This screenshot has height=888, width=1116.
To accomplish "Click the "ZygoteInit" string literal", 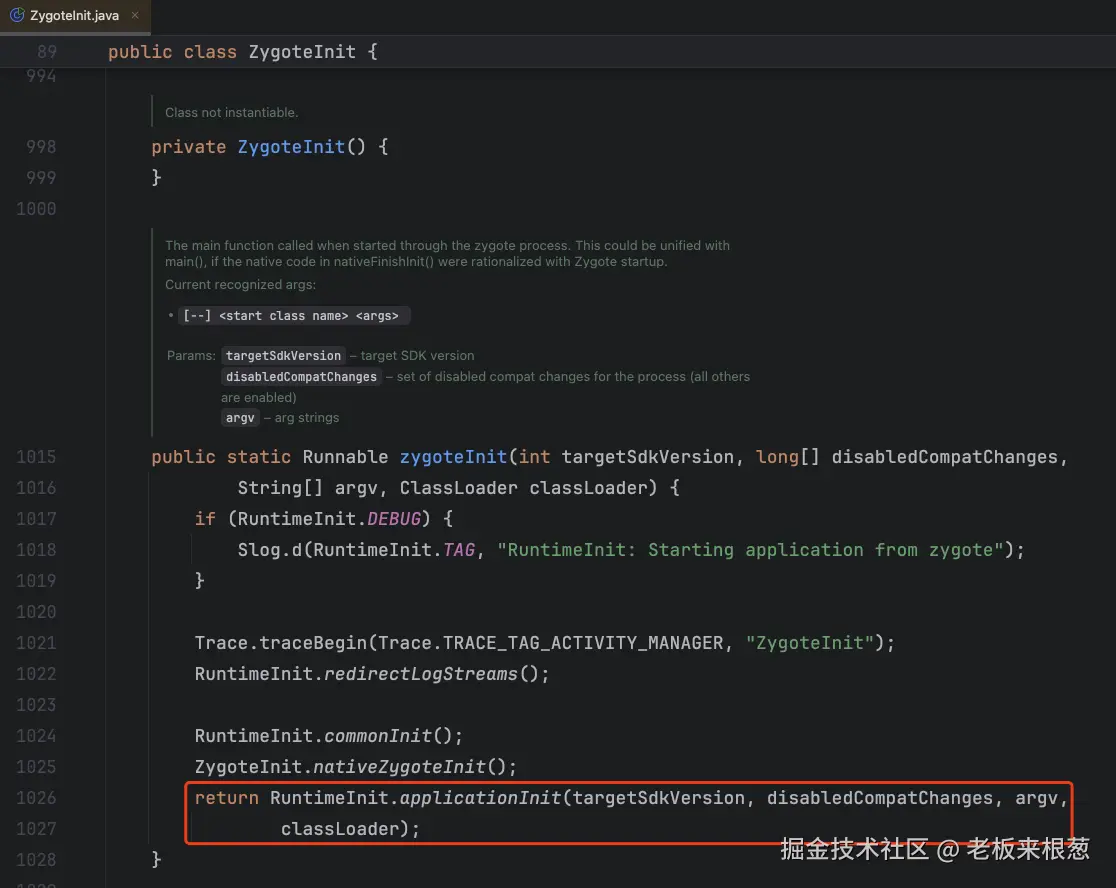I will coord(810,643).
